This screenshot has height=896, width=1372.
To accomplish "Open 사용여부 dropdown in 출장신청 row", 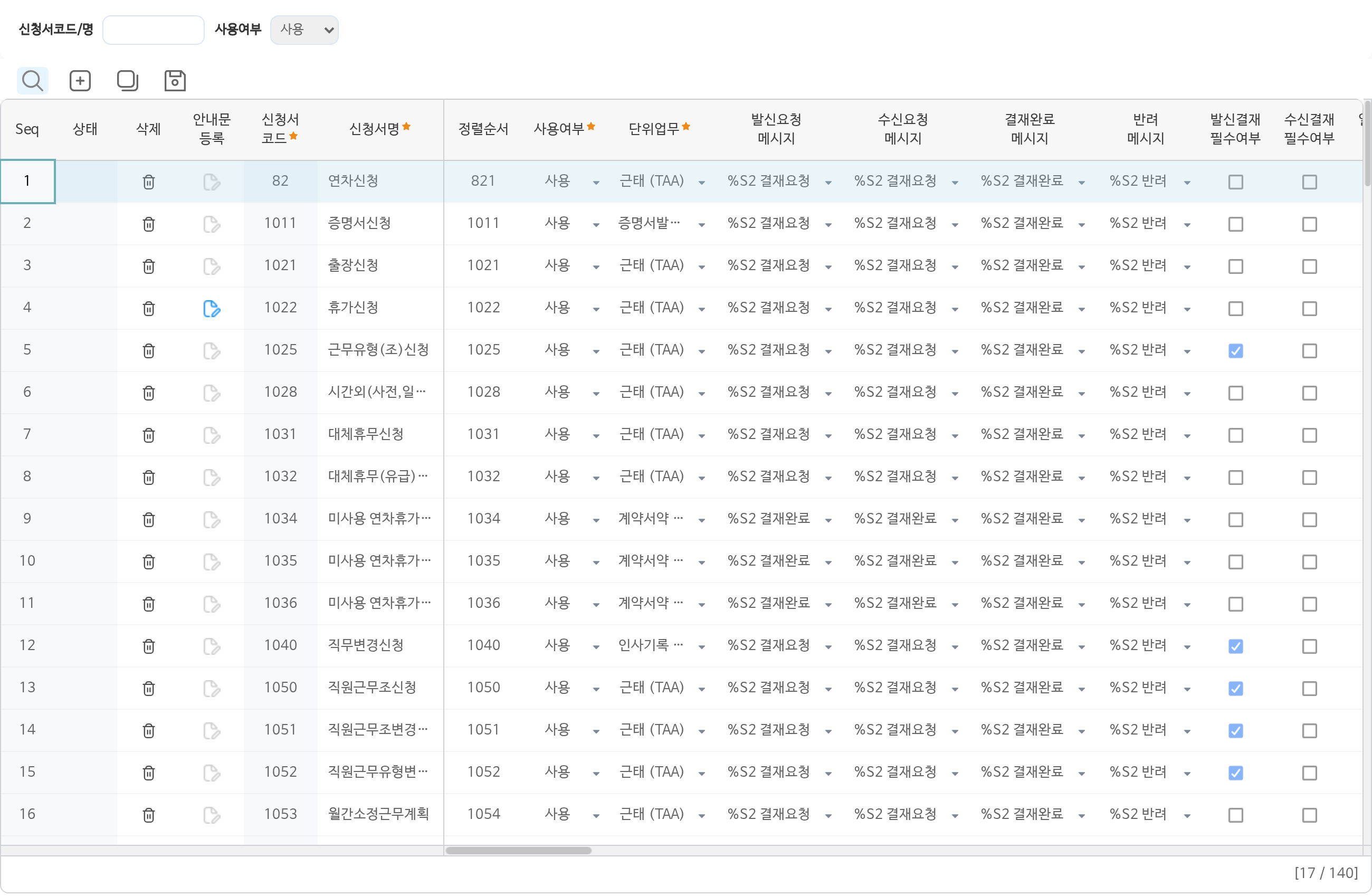I will (x=596, y=267).
